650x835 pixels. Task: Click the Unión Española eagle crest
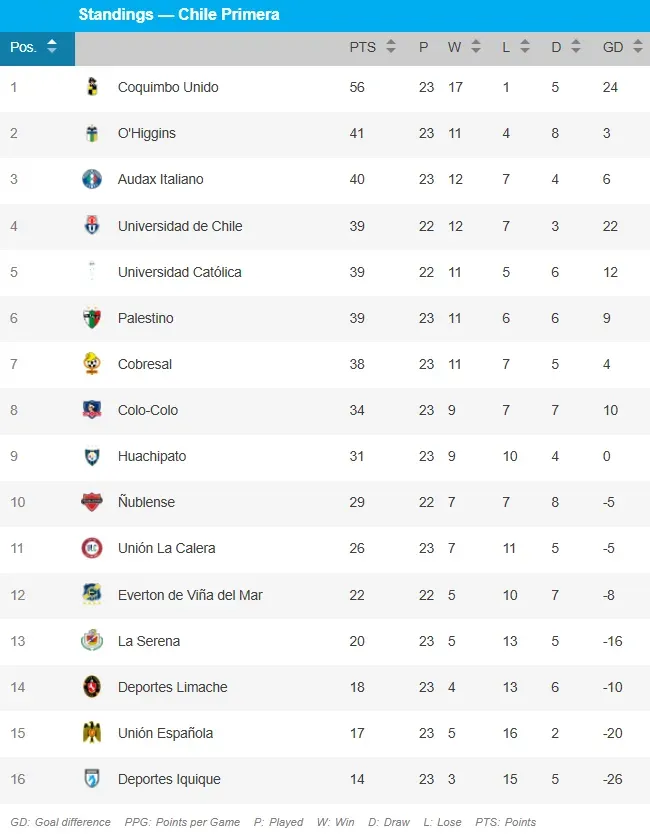tap(92, 733)
